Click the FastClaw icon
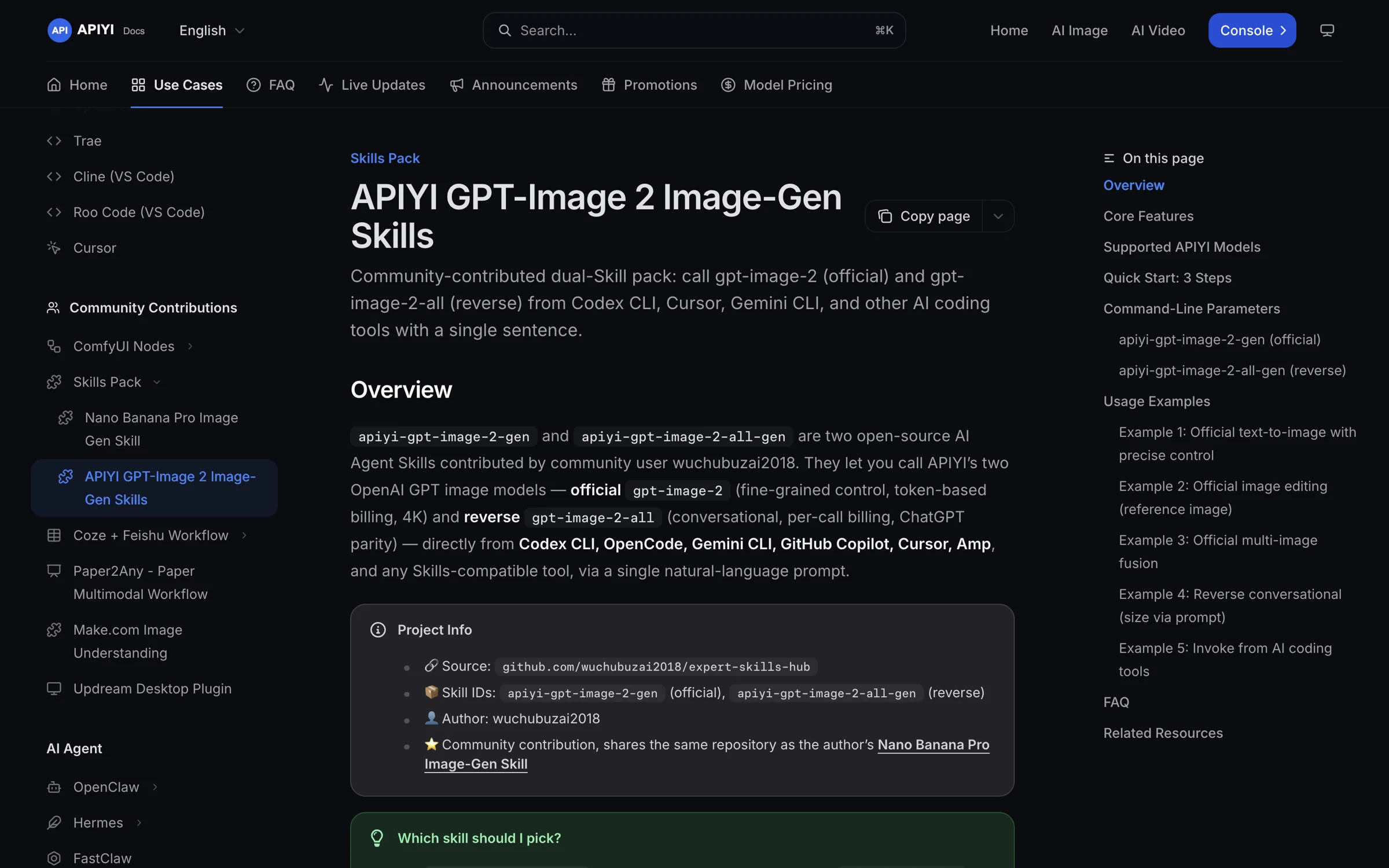The image size is (1389, 868). (x=54, y=858)
